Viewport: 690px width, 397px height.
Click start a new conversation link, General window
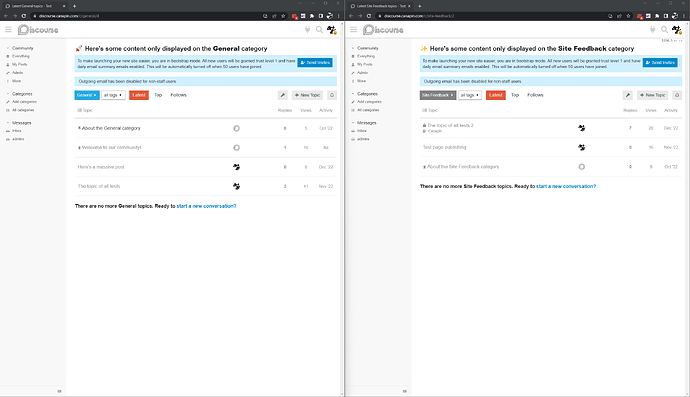click(x=206, y=206)
